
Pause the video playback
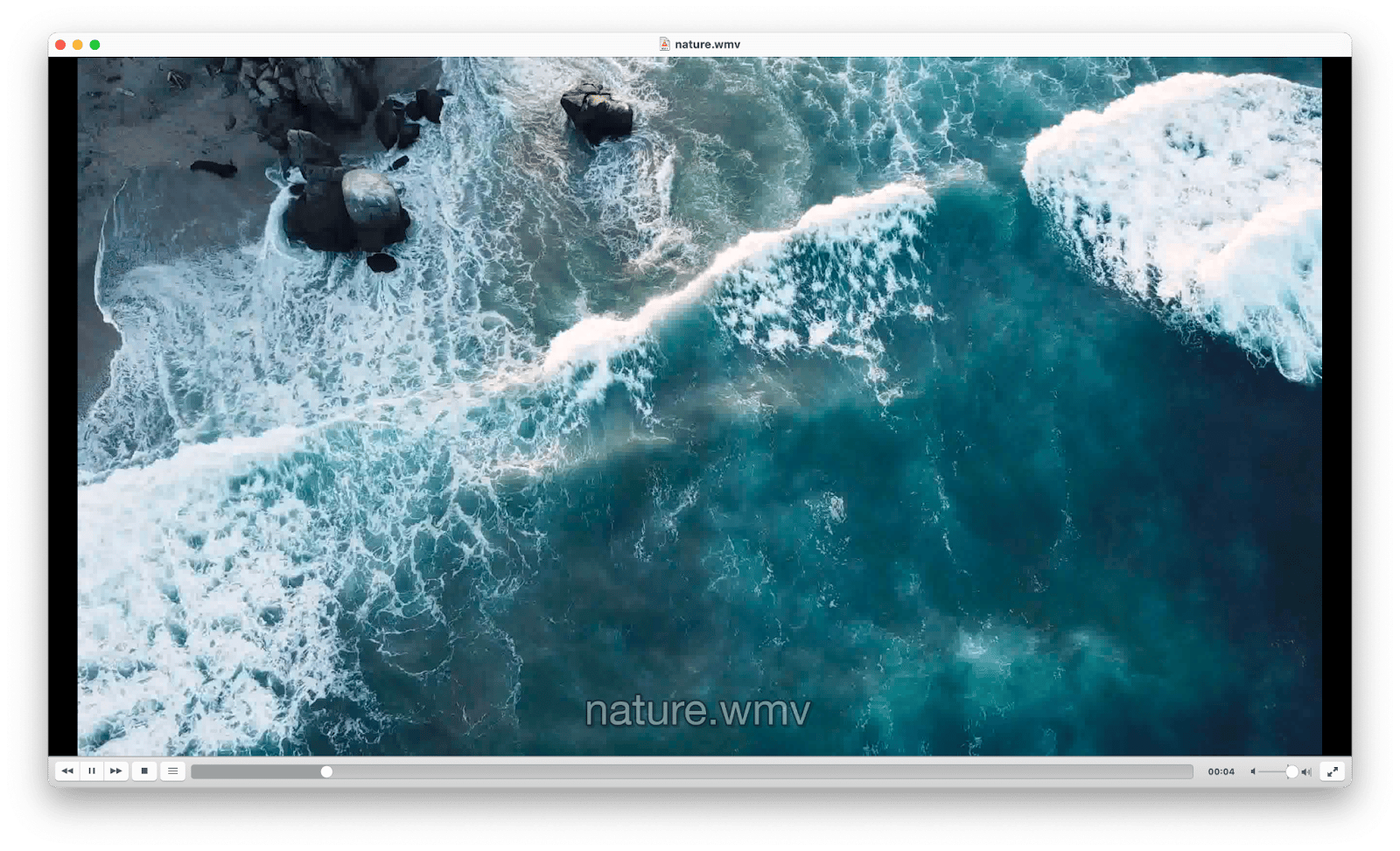coord(92,771)
